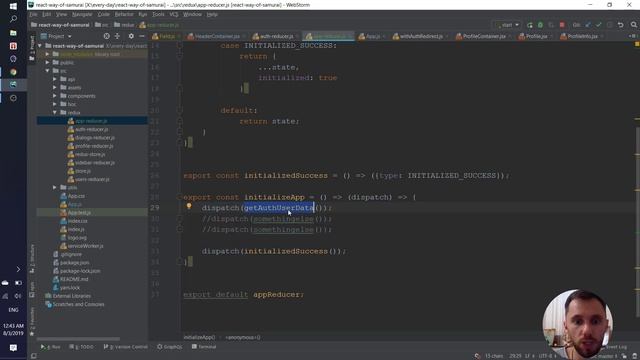Image resolution: width=640 pixels, height=360 pixels.
Task: Click the Revert undo arrow icon
Action: point(620,25)
